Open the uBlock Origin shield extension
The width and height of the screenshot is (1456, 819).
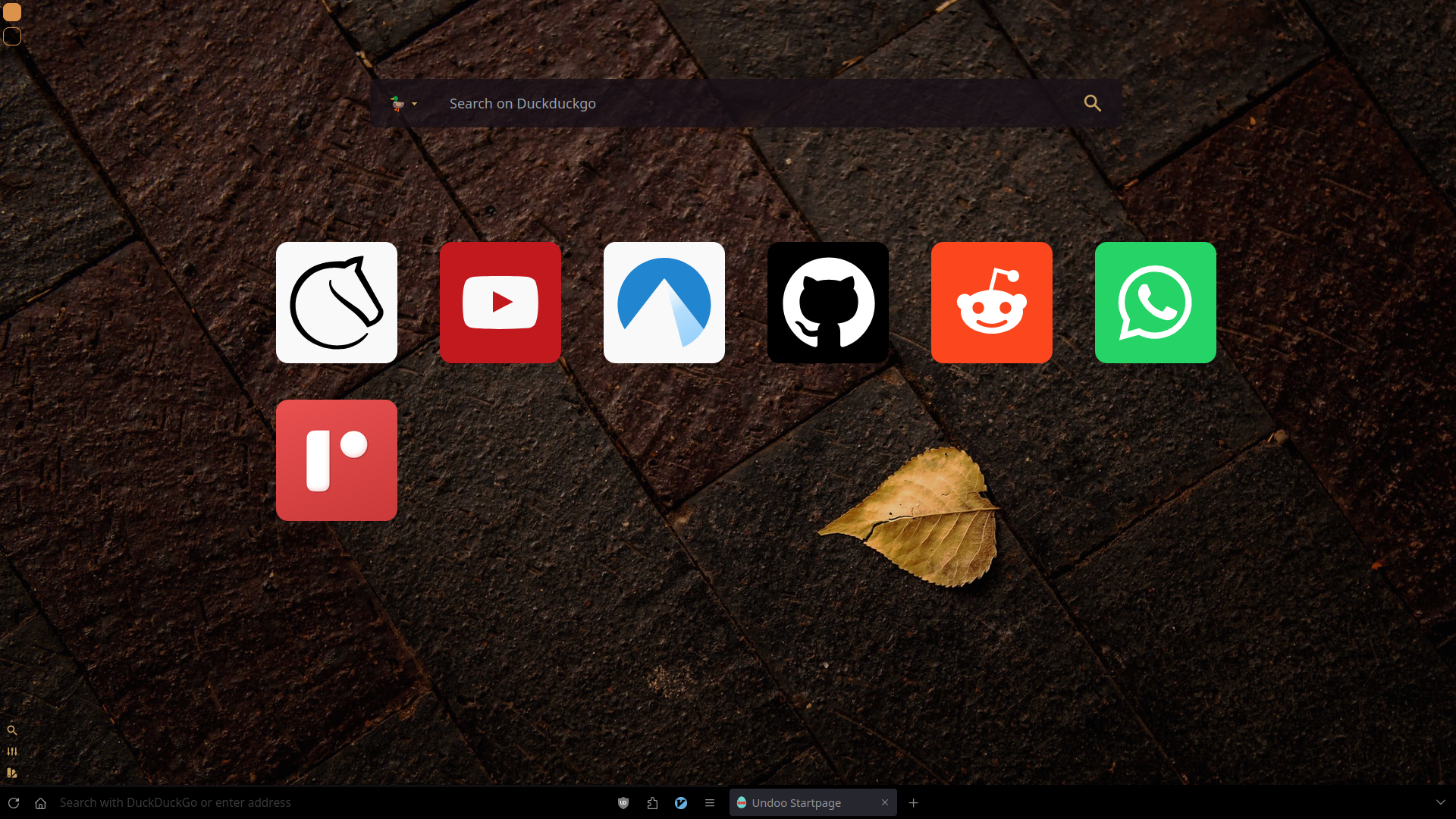tap(623, 802)
